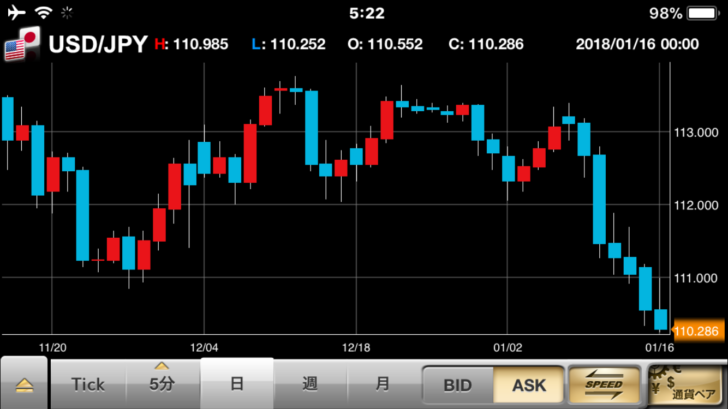The image size is (728, 409).
Task: Tap the USD/JPY pair name
Action: (98, 45)
